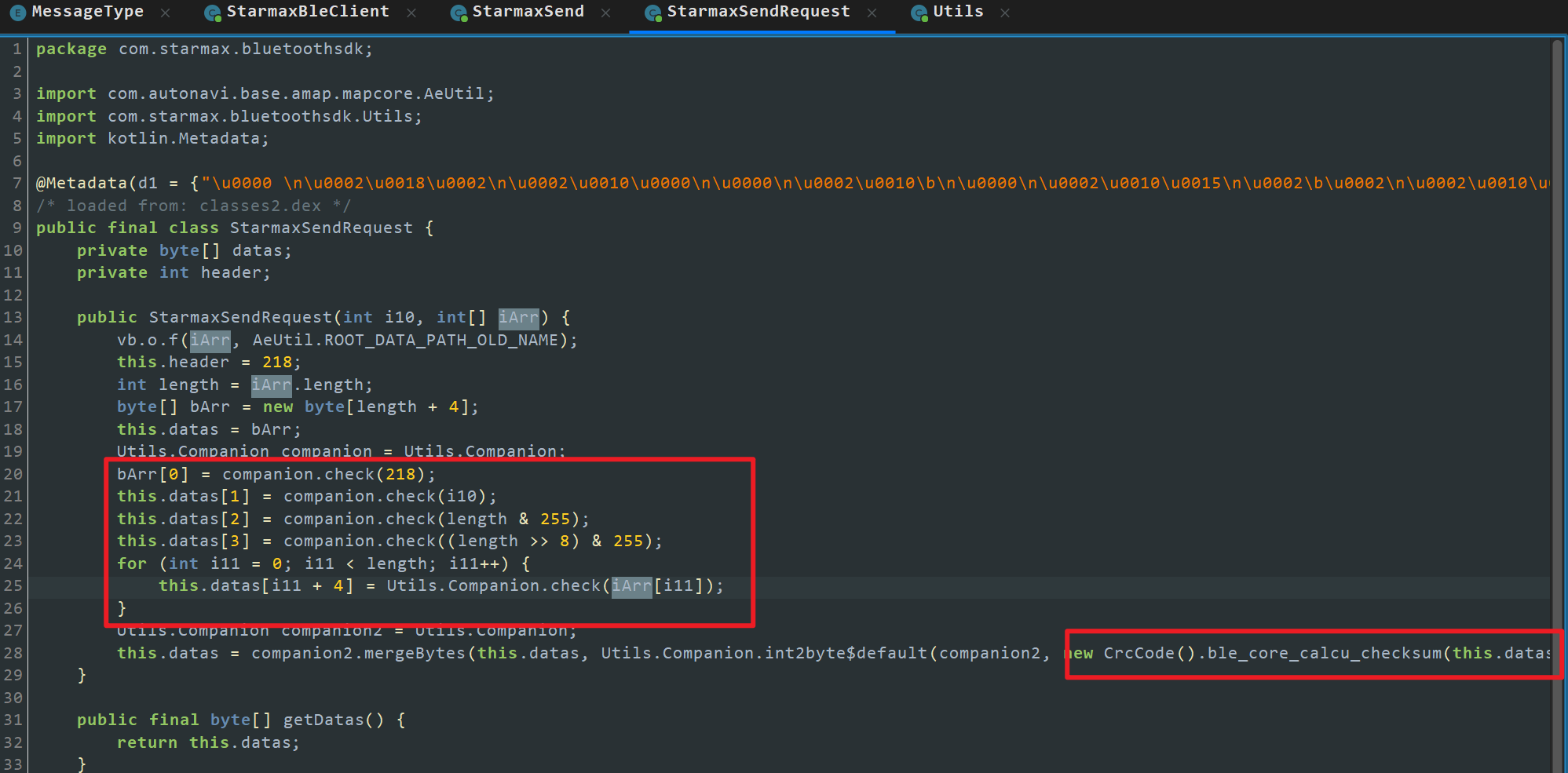Click the @Metadata annotation line

tap(793, 183)
